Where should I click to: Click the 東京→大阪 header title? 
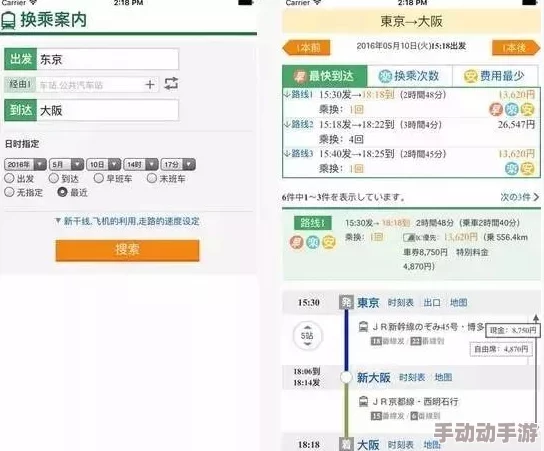(x=411, y=22)
